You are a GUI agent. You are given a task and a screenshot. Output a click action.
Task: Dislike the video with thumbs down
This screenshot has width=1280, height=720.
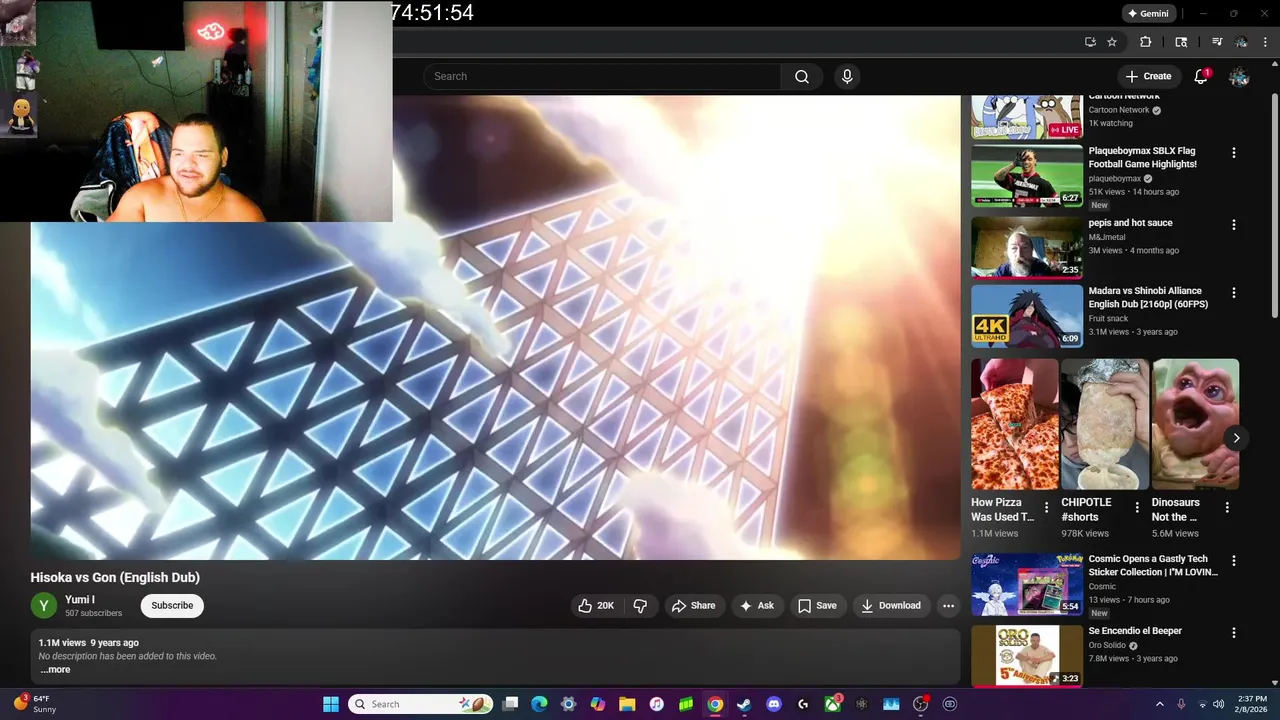pos(640,605)
